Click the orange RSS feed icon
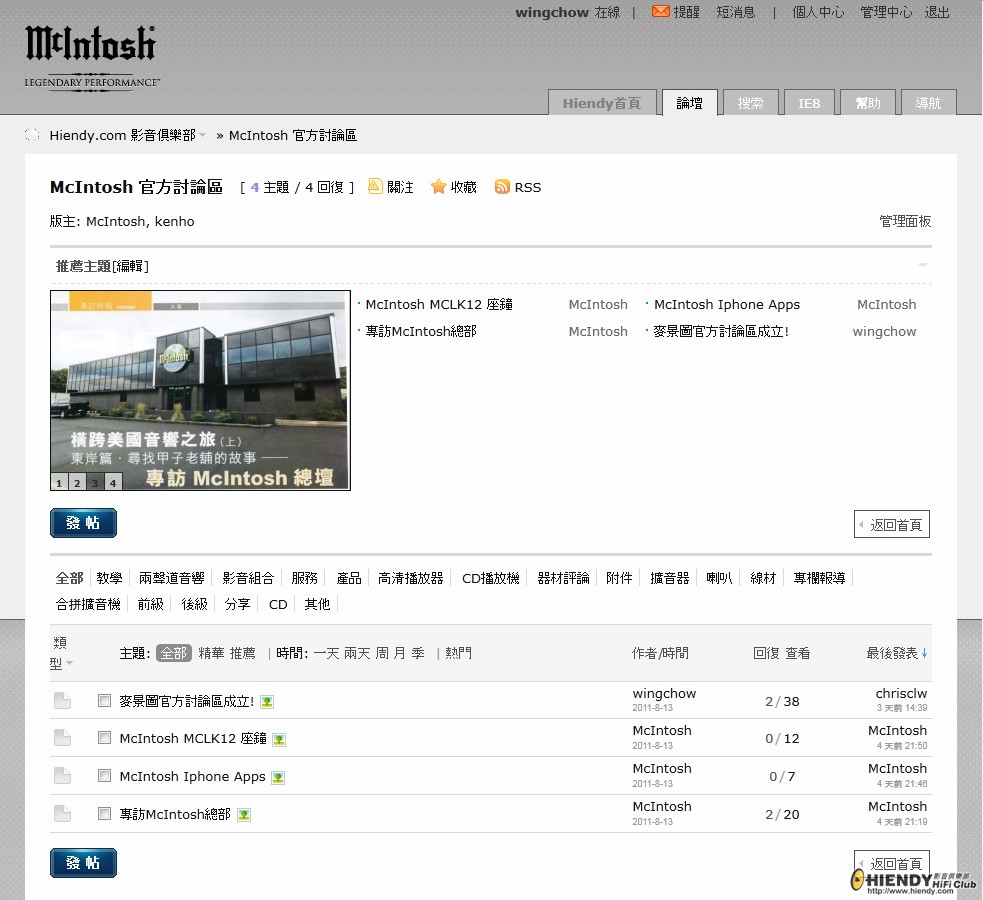 502,187
